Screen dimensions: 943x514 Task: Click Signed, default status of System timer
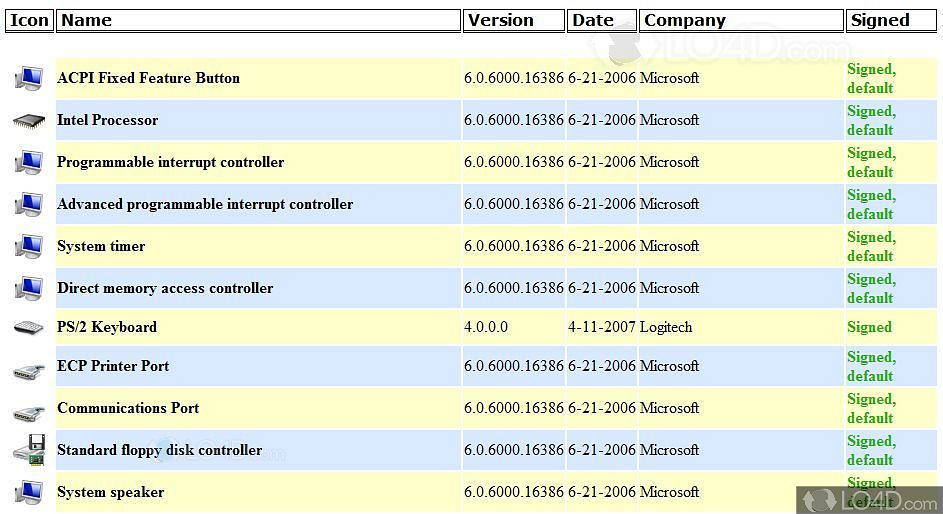tap(871, 246)
